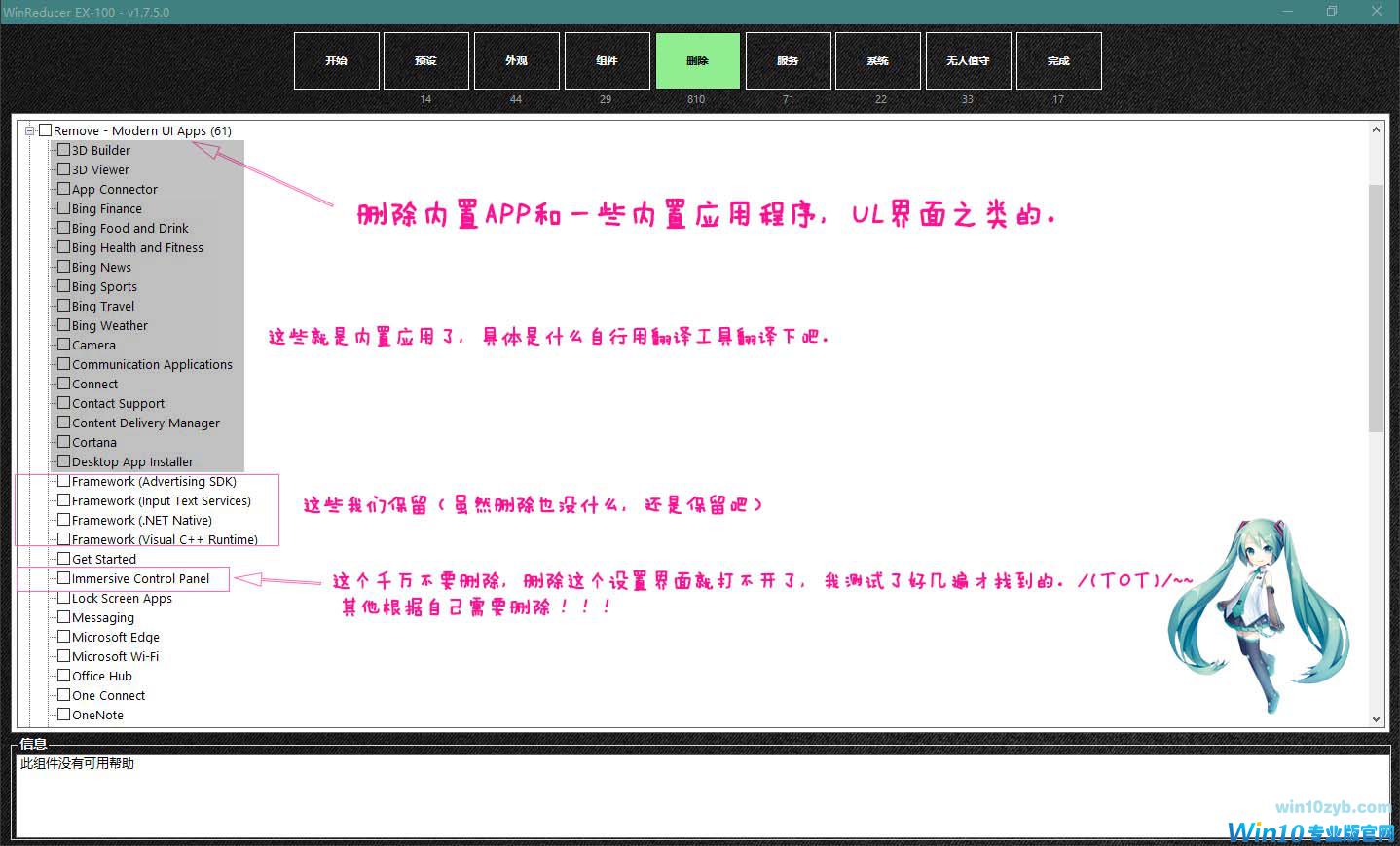Click the app list vertical scrollbar thumb
The image size is (1400, 846).
pos(1376,308)
